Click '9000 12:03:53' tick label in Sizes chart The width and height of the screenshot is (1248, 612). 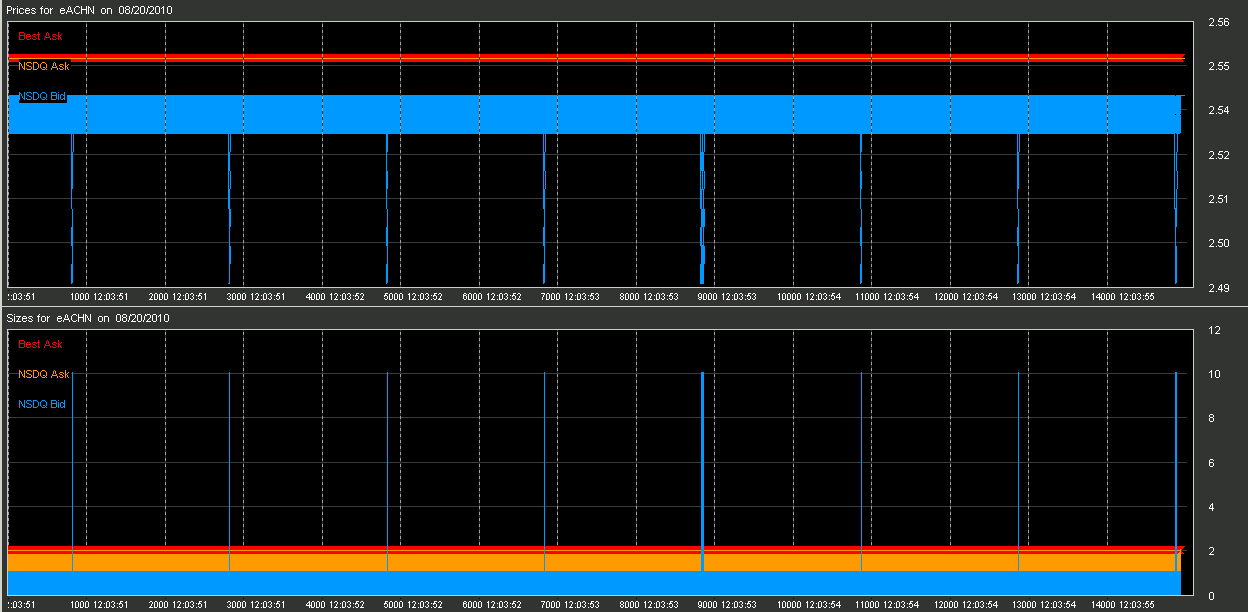point(728,605)
